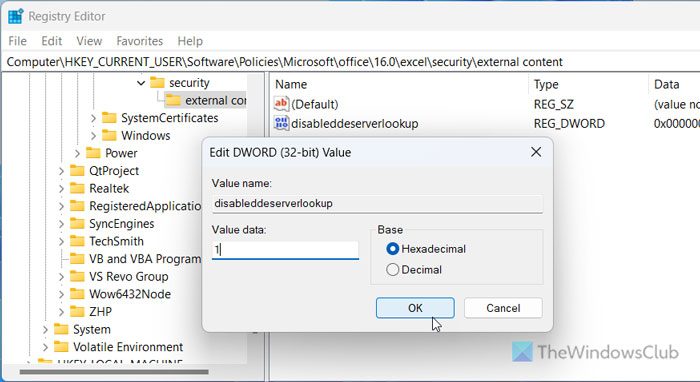This screenshot has width=700, height=382.
Task: Click the Registry Editor app icon
Action: pyautogui.click(x=16, y=16)
